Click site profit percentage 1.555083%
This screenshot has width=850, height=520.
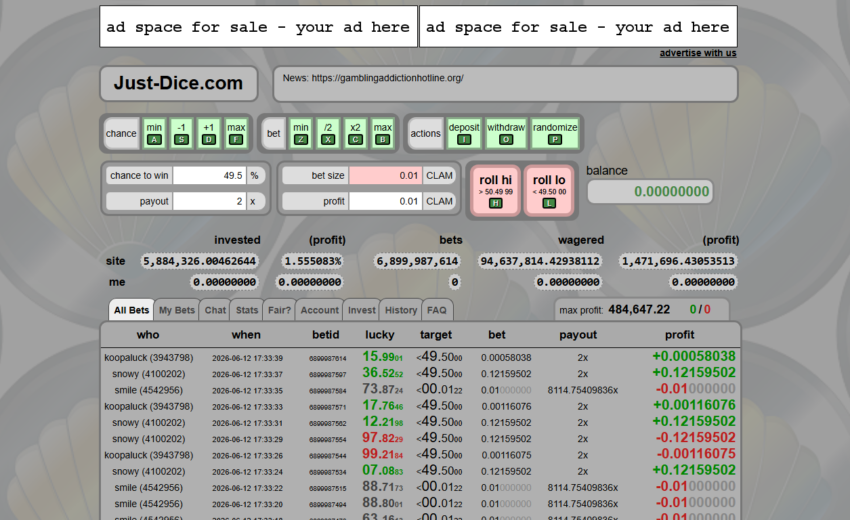pyautogui.click(x=313, y=261)
